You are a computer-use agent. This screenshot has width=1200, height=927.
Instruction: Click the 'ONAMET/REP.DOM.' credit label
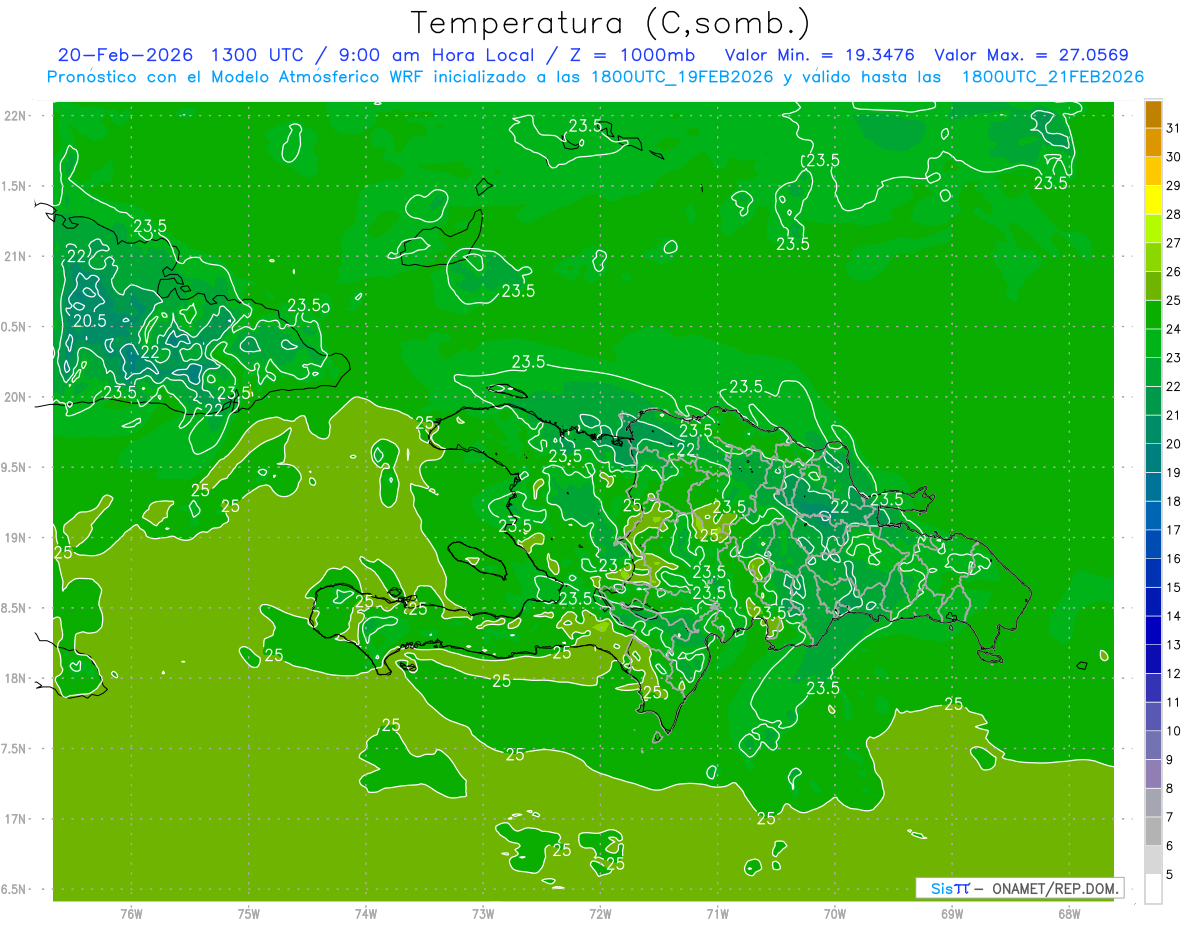click(x=1056, y=888)
